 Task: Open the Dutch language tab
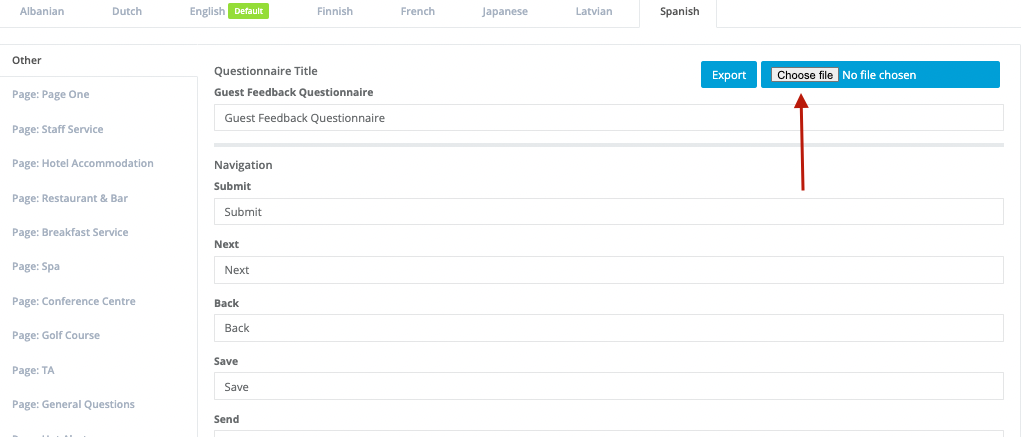tap(127, 12)
